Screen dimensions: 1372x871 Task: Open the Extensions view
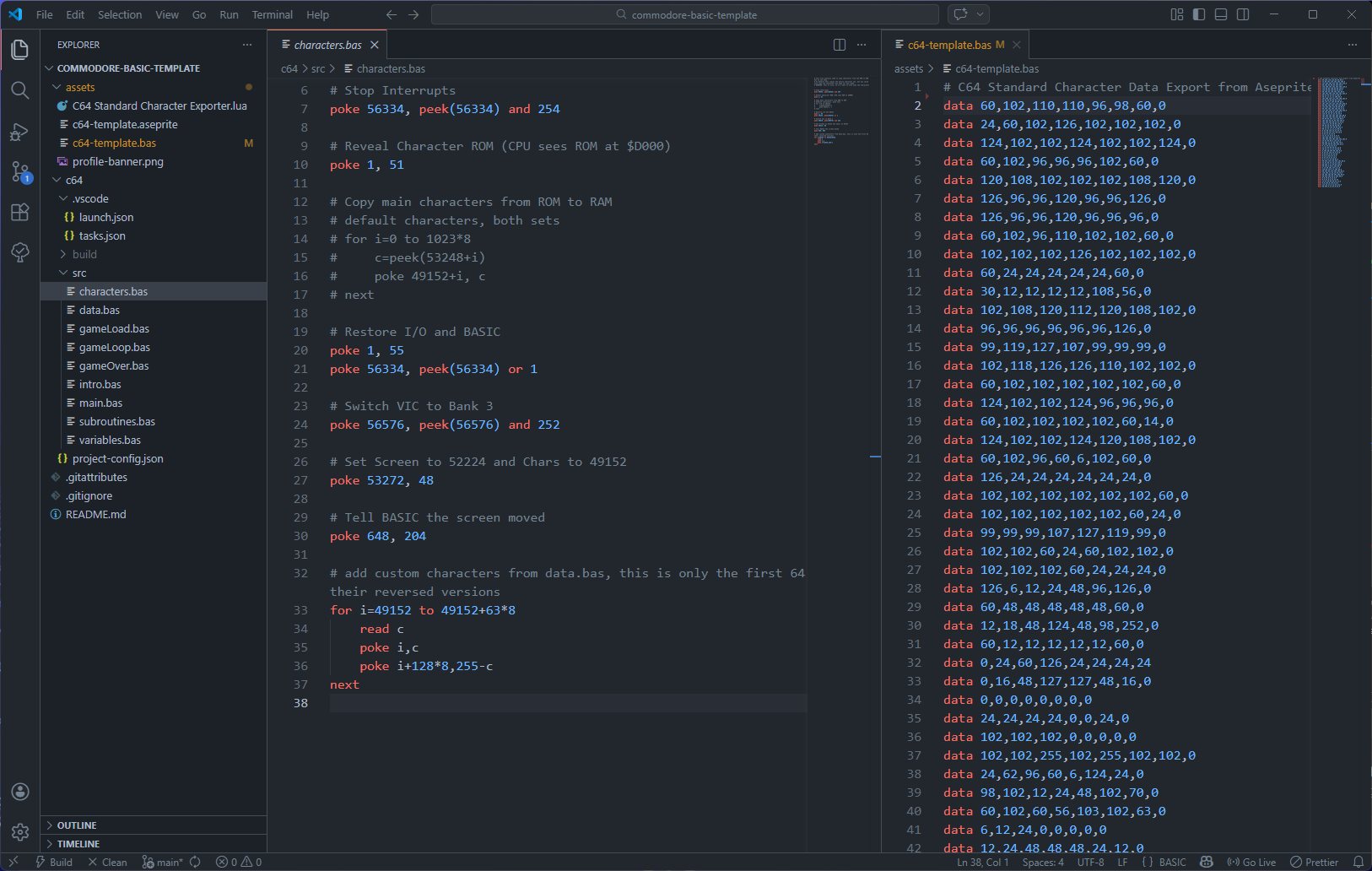(x=20, y=212)
